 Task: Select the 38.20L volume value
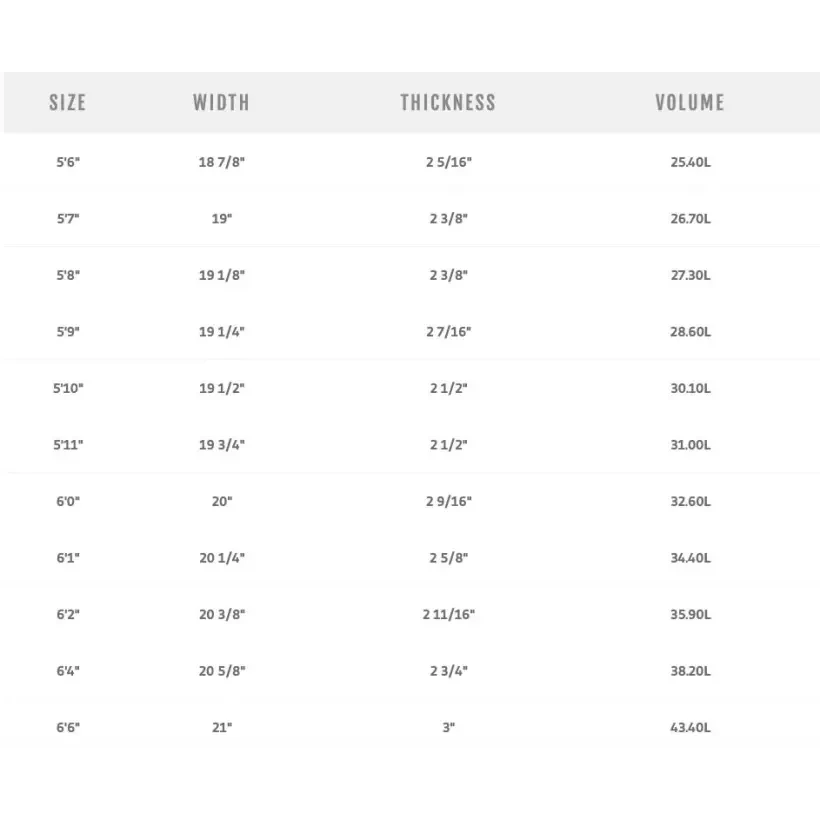tap(690, 671)
